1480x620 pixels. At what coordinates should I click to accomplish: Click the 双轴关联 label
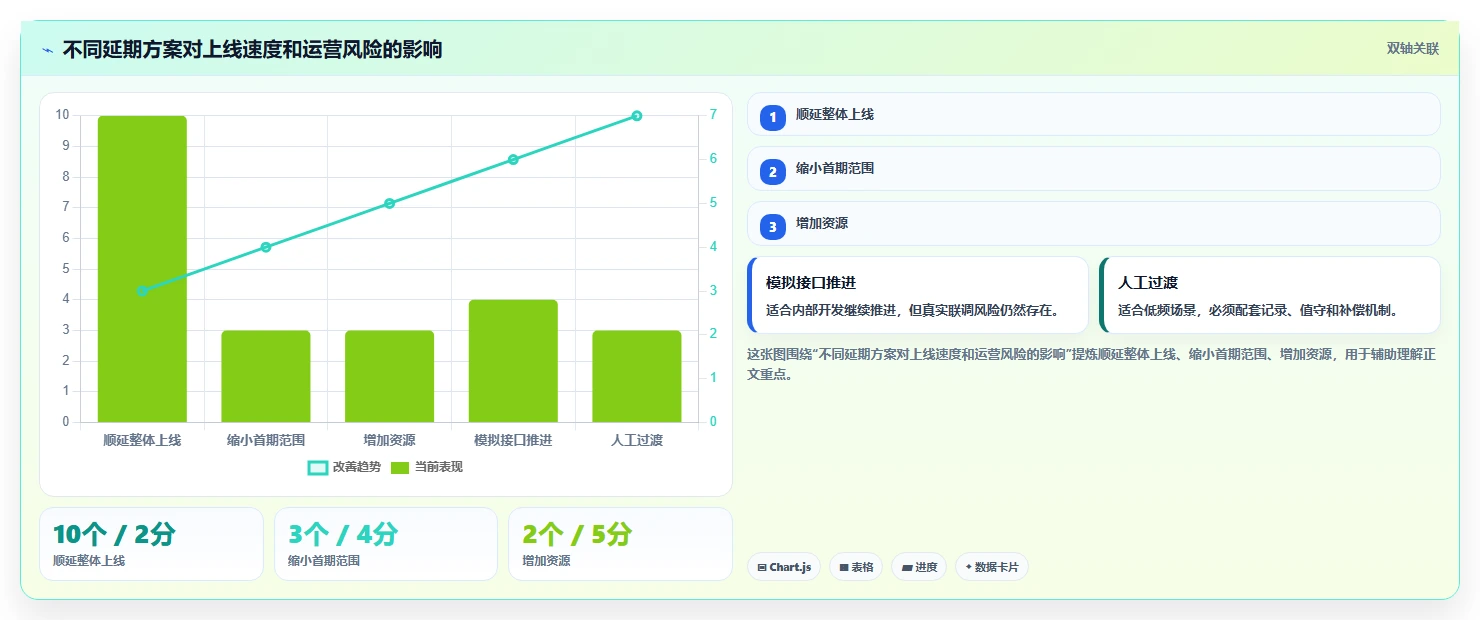tap(1412, 49)
